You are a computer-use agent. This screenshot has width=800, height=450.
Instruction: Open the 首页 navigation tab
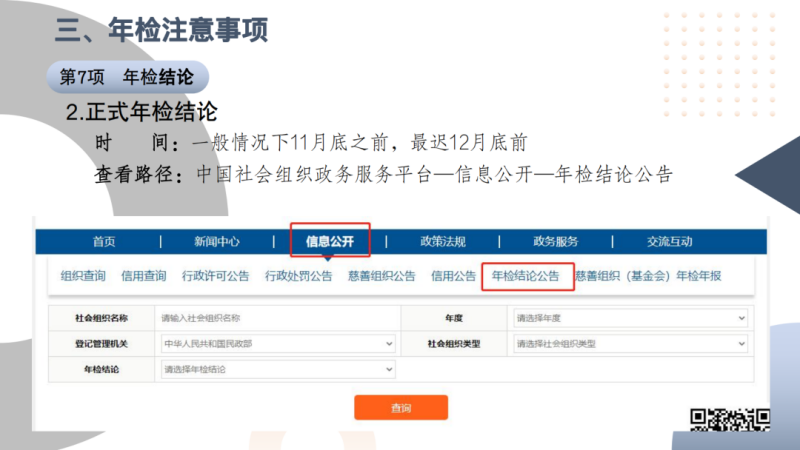tap(104, 242)
